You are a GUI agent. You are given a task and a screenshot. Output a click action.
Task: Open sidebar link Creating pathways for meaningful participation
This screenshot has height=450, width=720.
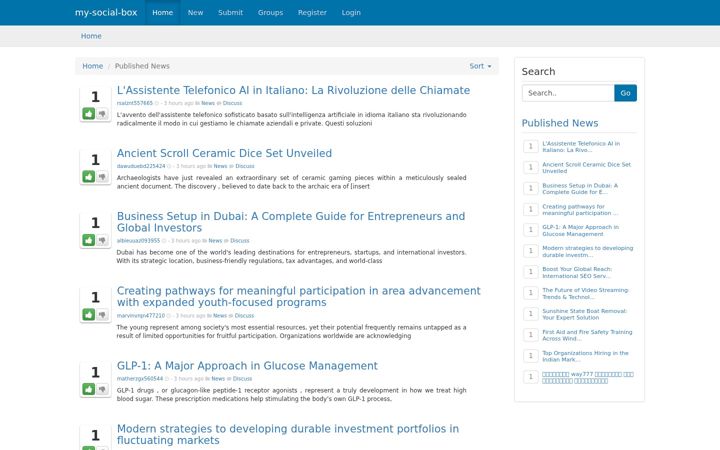pos(580,210)
